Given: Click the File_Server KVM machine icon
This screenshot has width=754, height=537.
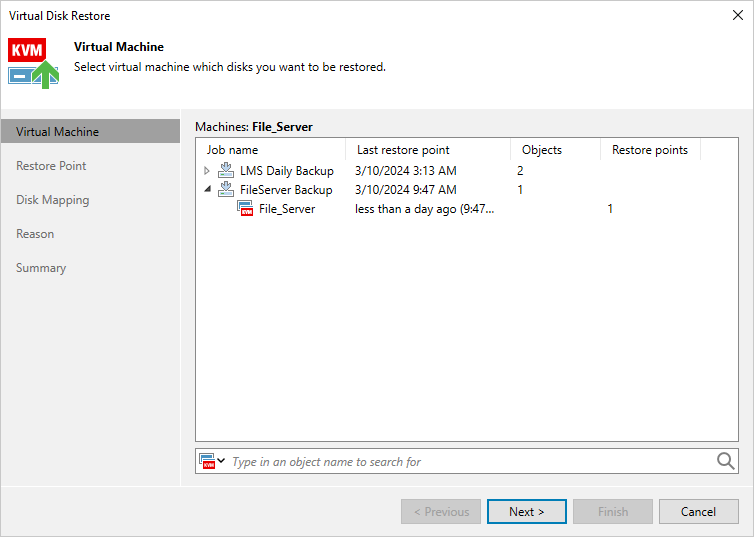Looking at the screenshot, I should pos(245,209).
